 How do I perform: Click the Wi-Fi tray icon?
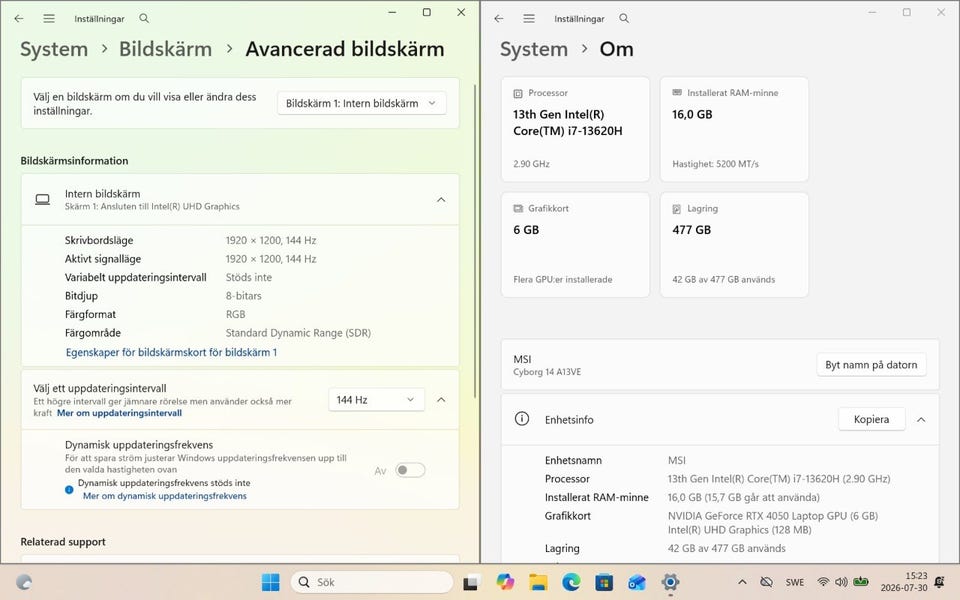pyautogui.click(x=823, y=582)
